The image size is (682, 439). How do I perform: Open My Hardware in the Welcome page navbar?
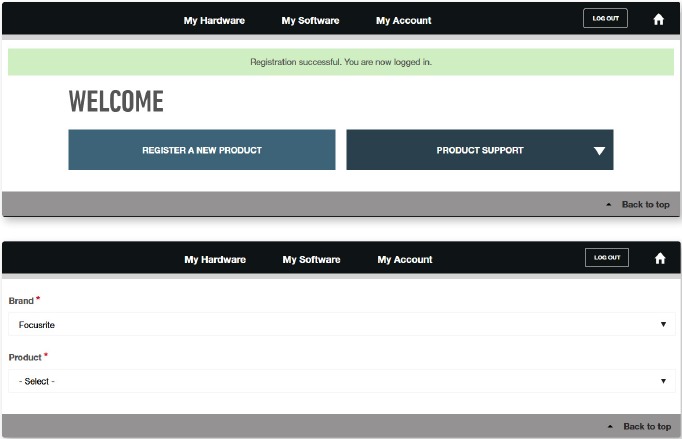pyautogui.click(x=214, y=20)
